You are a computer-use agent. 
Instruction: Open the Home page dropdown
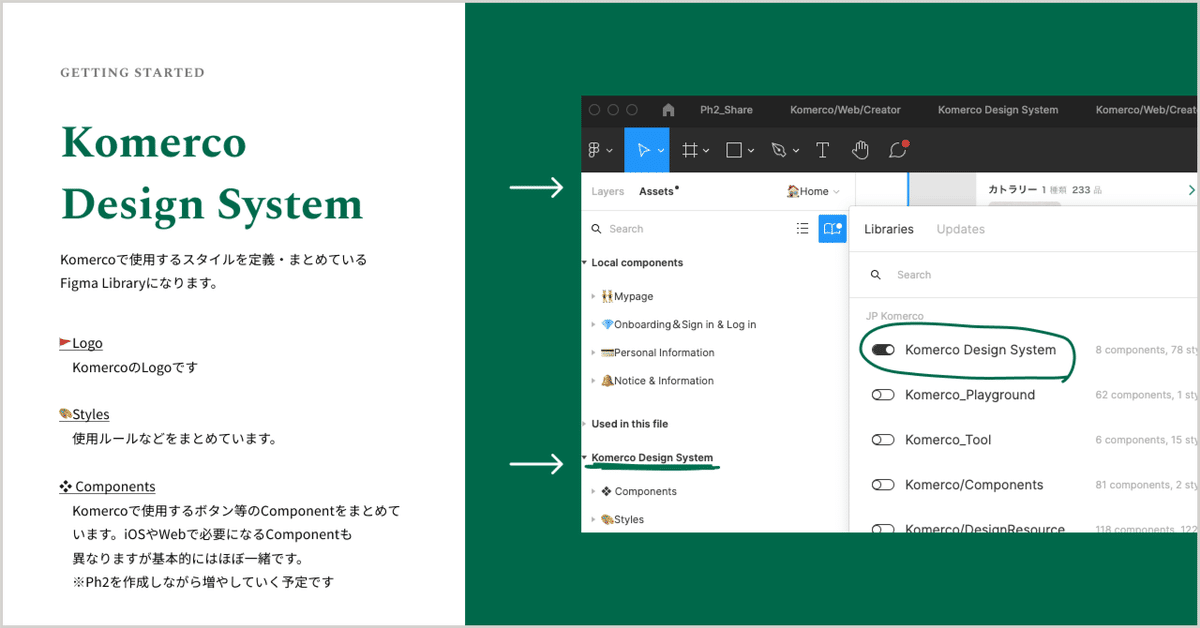tap(813, 191)
